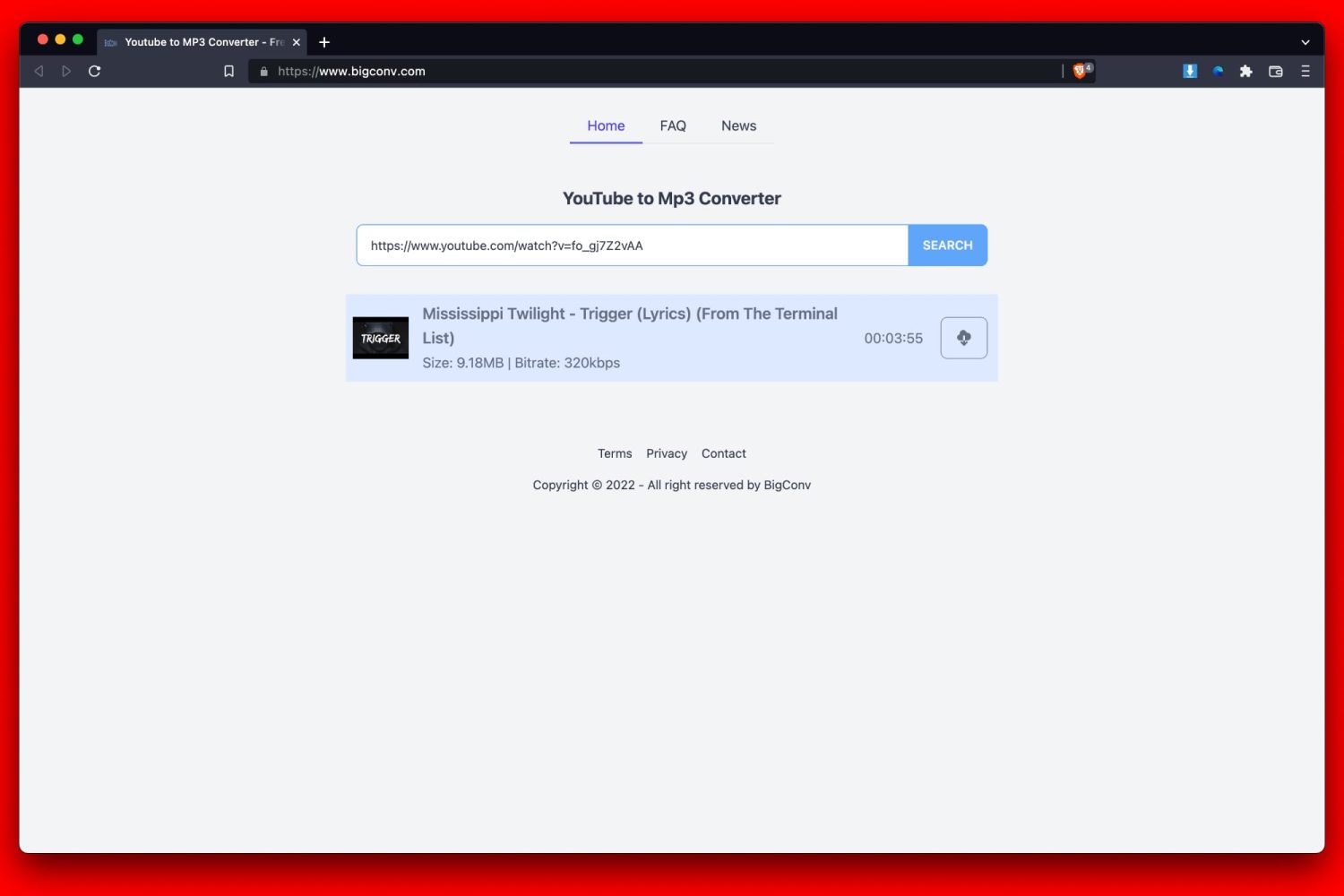Switch to the News tab
1344x896 pixels.
739,125
